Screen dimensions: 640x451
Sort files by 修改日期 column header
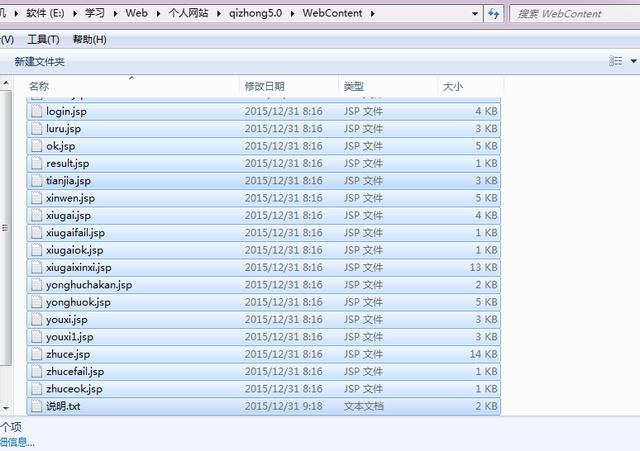[265, 87]
